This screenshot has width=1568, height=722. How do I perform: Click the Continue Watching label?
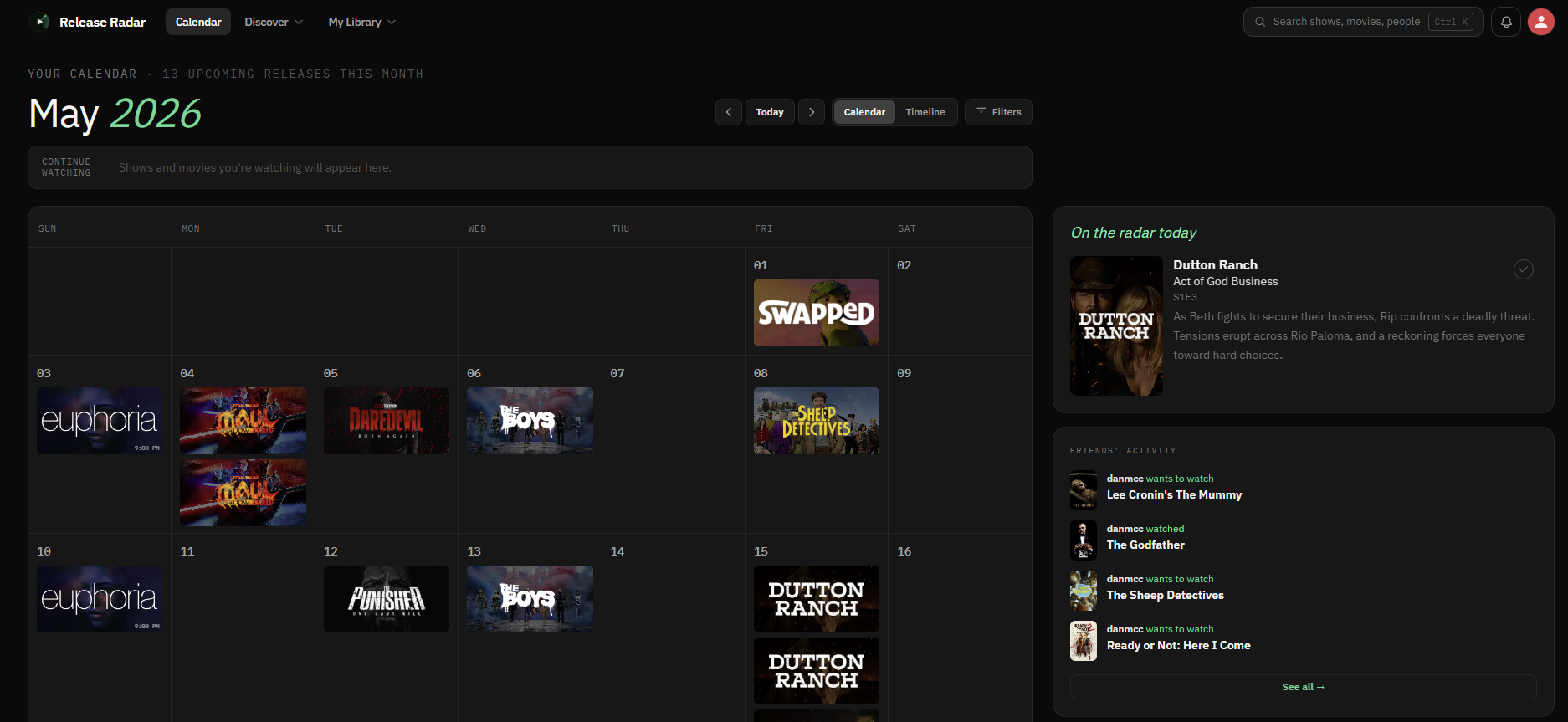(66, 167)
